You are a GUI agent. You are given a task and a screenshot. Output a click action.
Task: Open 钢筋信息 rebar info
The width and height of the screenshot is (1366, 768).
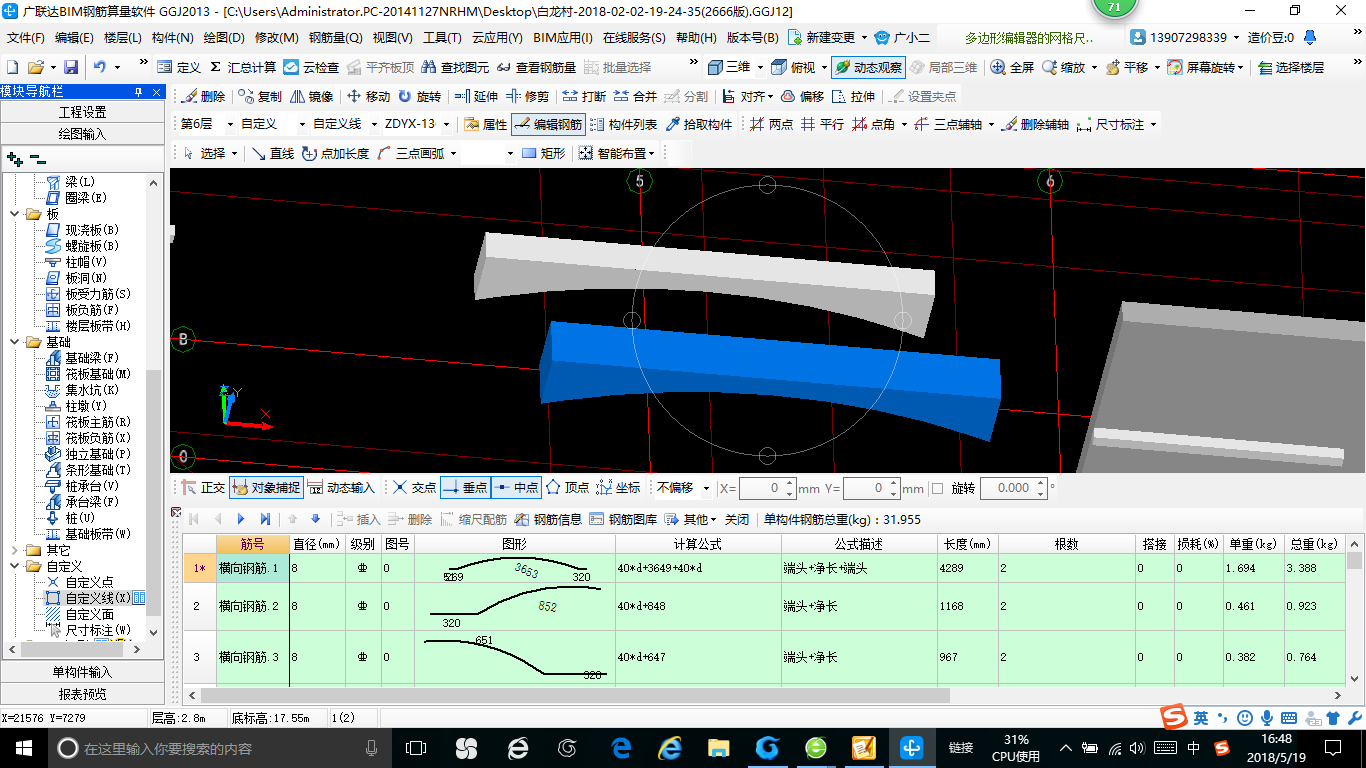pyautogui.click(x=548, y=519)
